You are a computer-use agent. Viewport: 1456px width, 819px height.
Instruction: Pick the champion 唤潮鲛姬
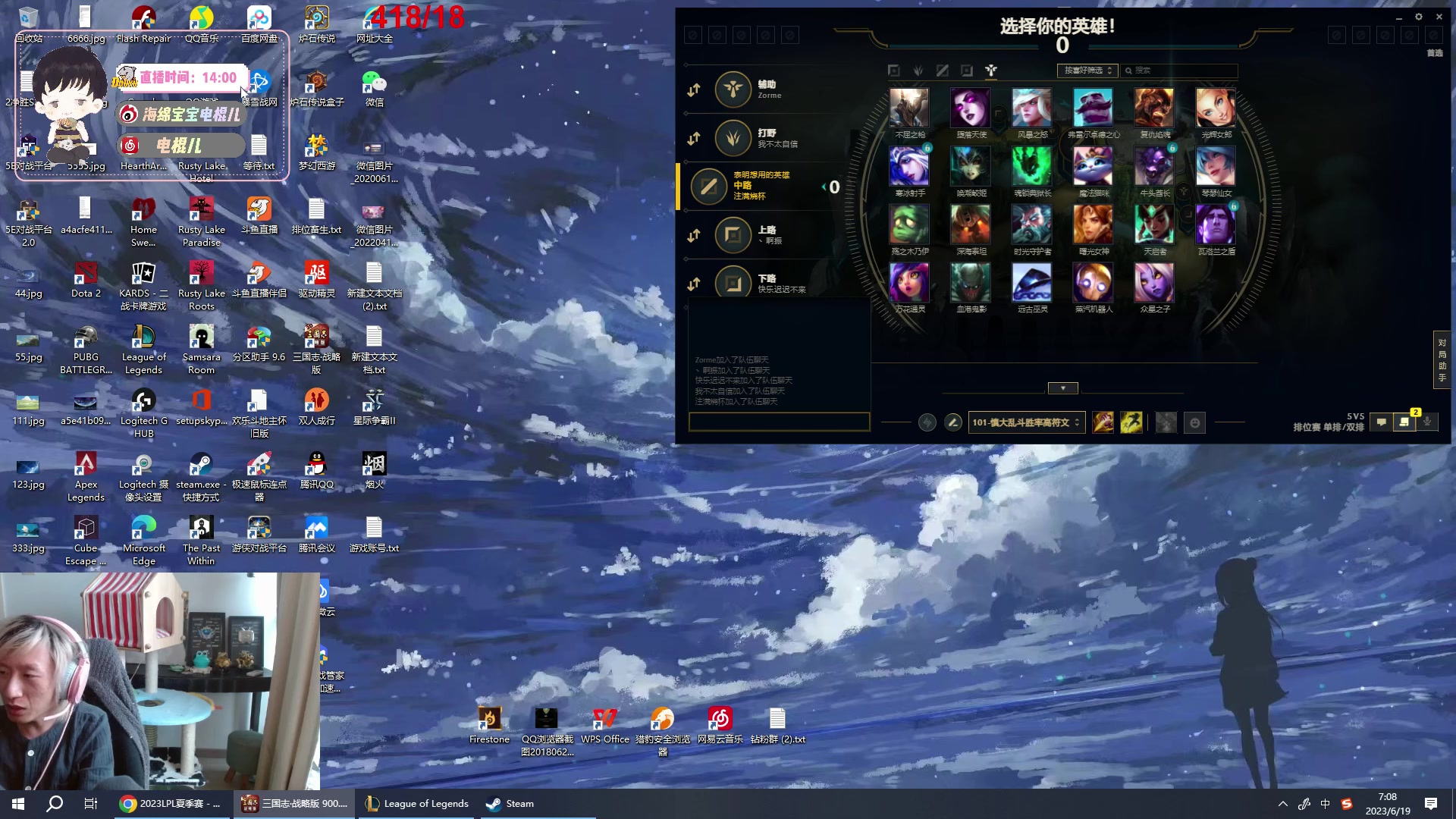click(x=971, y=166)
